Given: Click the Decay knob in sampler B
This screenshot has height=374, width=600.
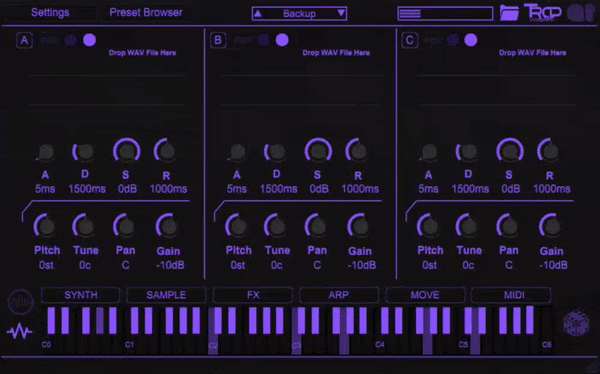Looking at the screenshot, I should 276,152.
